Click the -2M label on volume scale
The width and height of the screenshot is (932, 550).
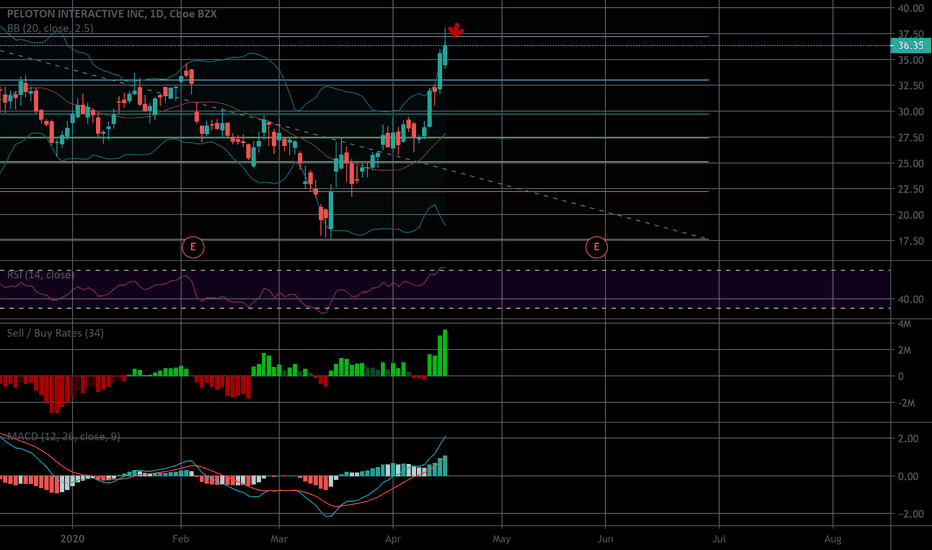pos(906,403)
